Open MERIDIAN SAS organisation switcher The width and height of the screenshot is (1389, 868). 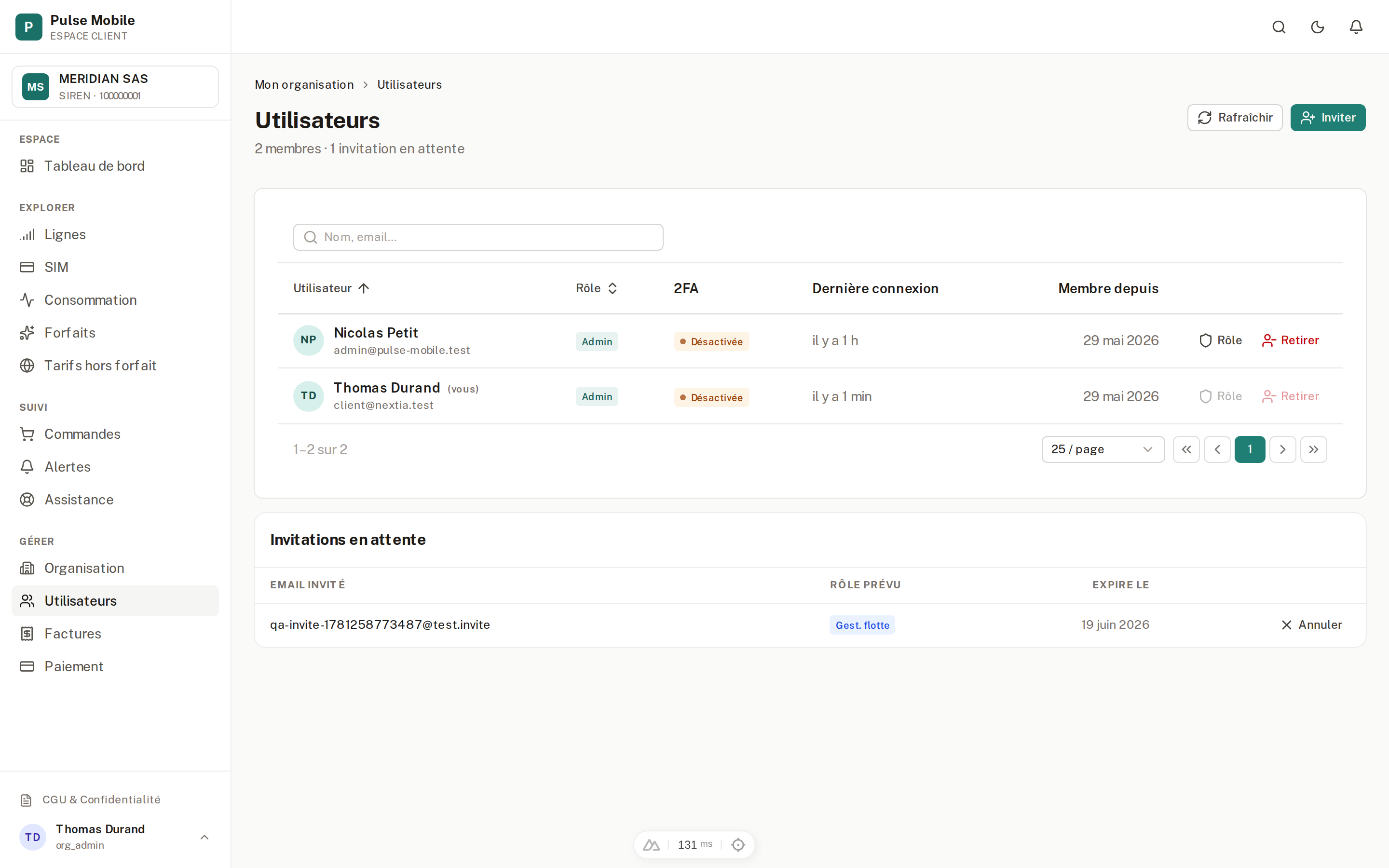115,87
